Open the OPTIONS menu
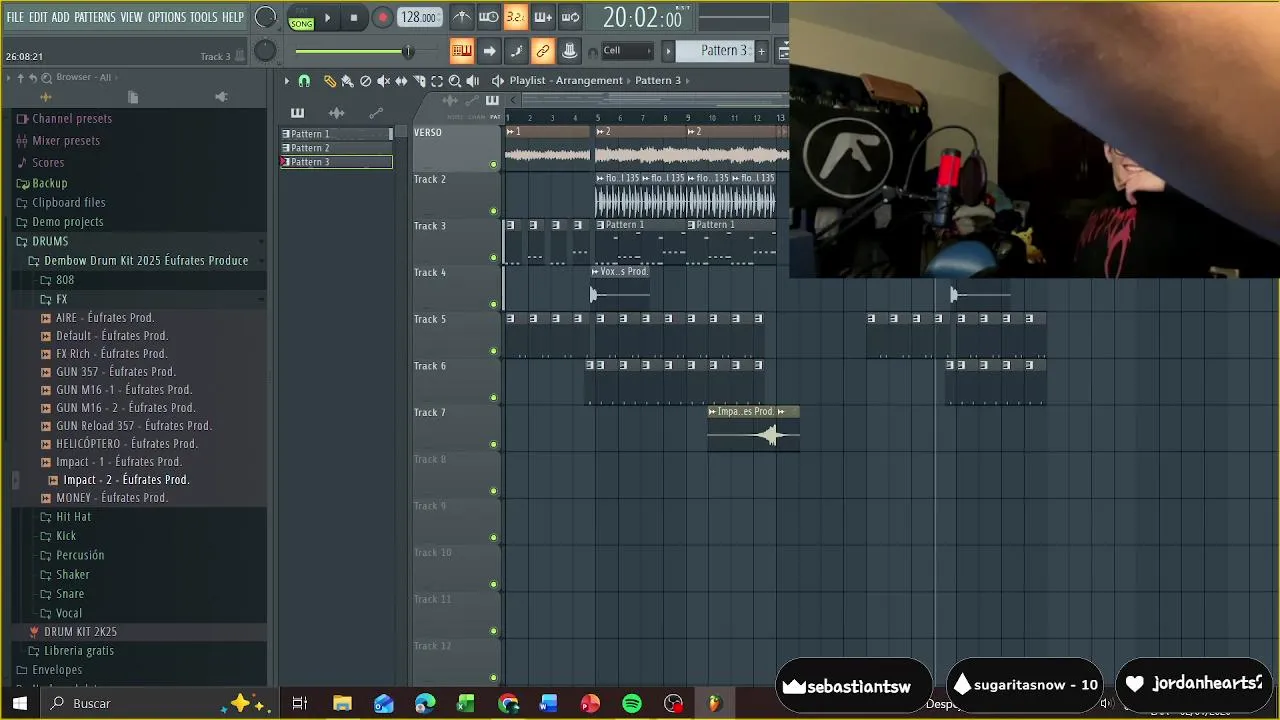Viewport: 1280px width, 720px height. tap(167, 18)
